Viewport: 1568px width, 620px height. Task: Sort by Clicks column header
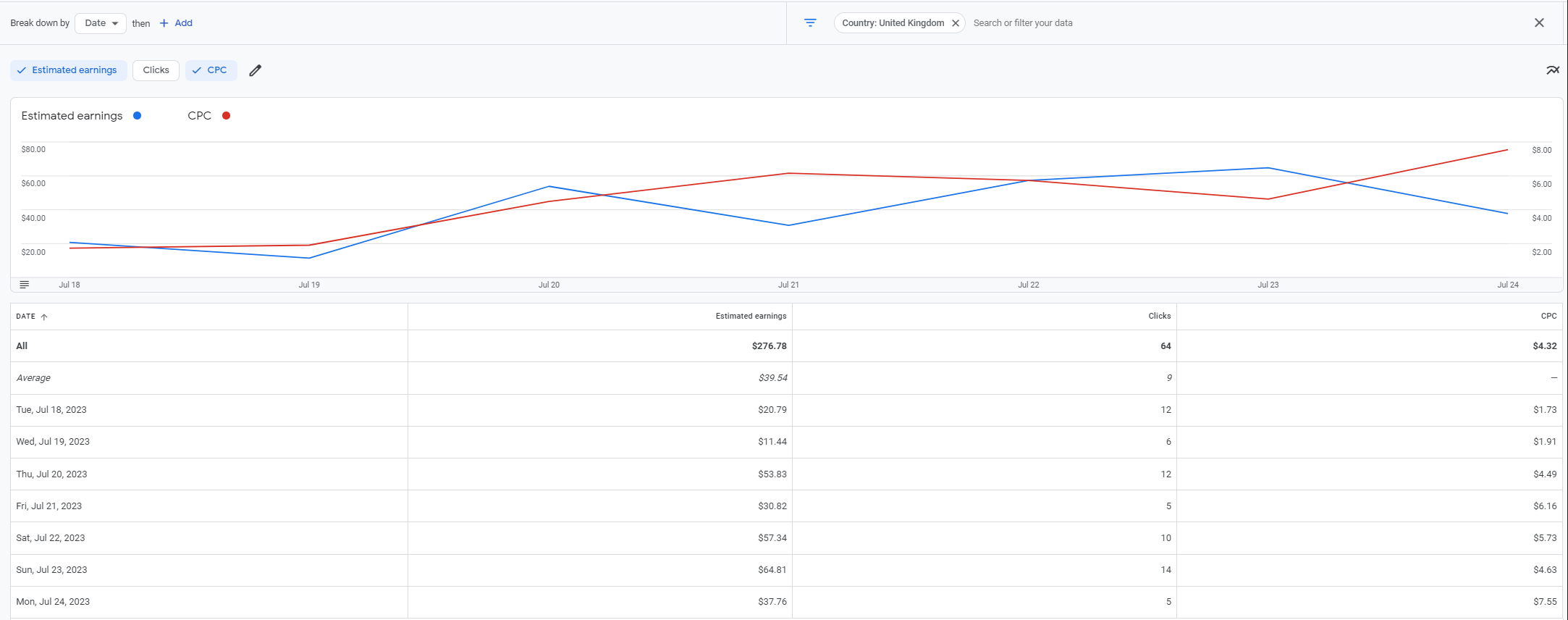1160,316
